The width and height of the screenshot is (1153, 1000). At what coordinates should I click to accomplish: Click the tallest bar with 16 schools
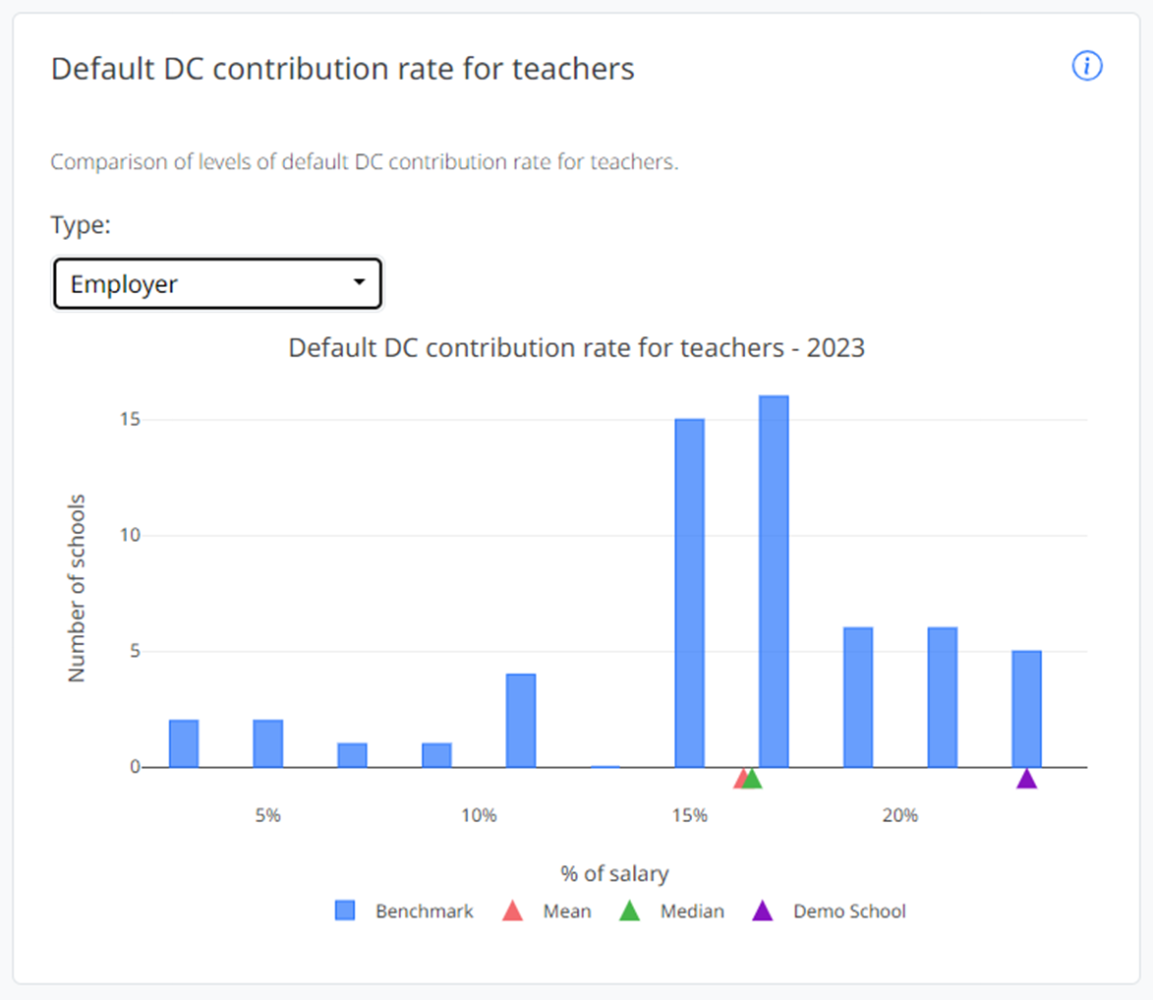[774, 580]
